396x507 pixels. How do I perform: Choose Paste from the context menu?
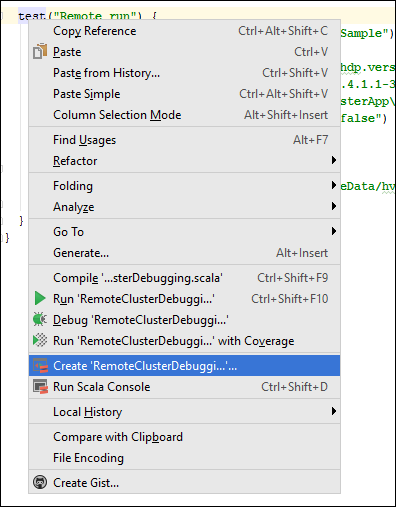point(184,52)
